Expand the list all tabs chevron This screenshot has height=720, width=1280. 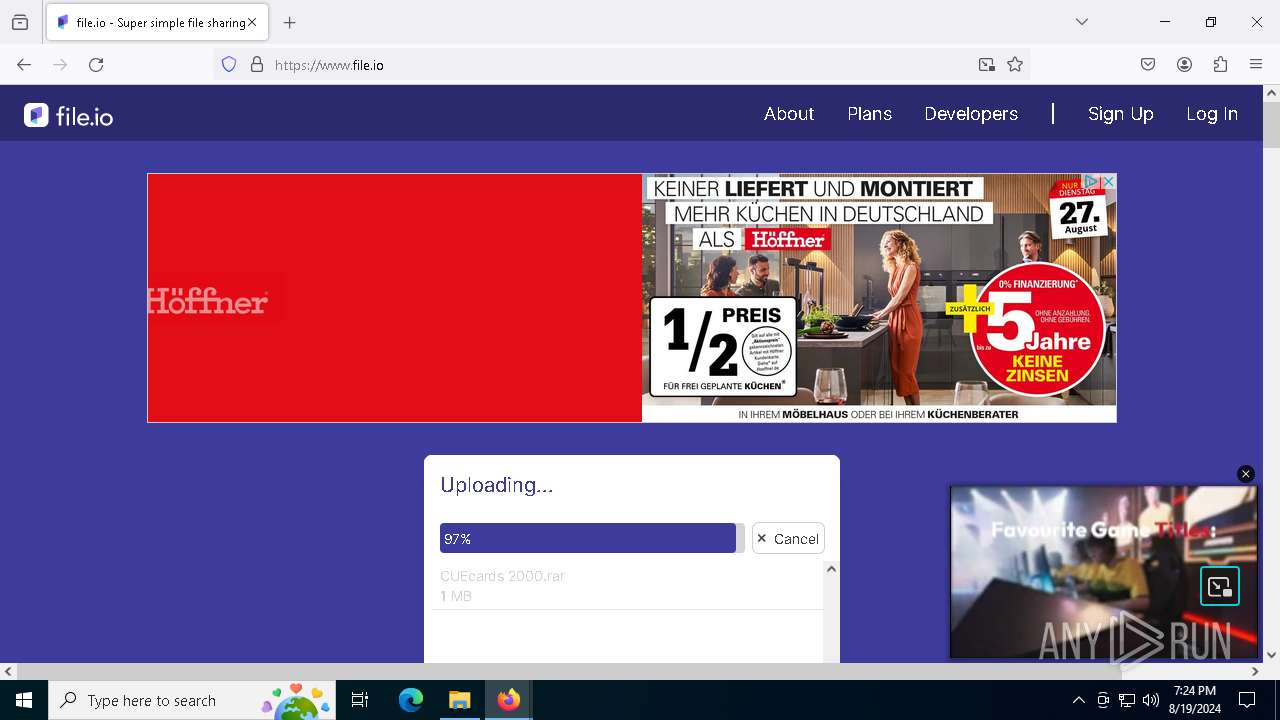point(1082,22)
